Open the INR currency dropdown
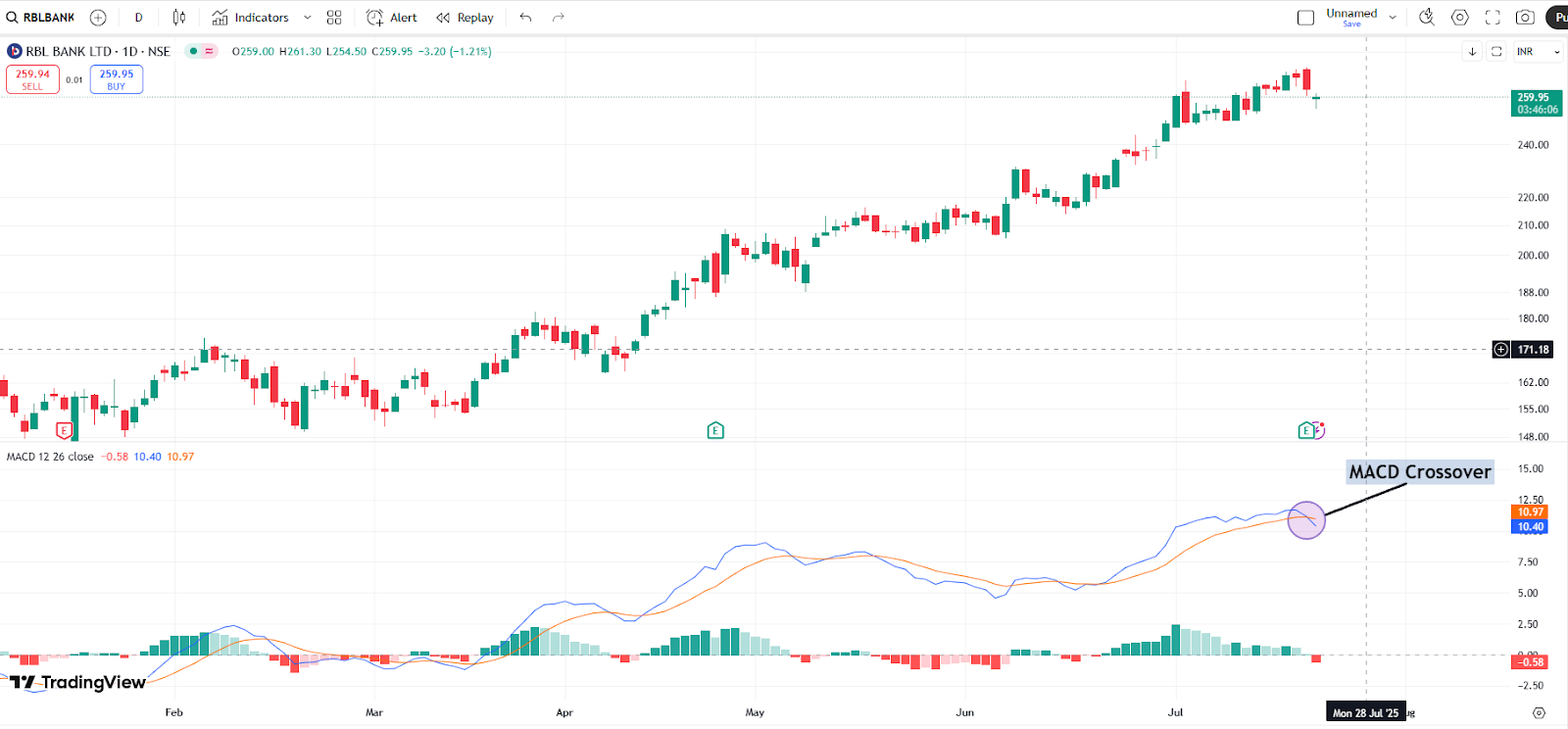The width and height of the screenshot is (1568, 729). click(x=1537, y=52)
